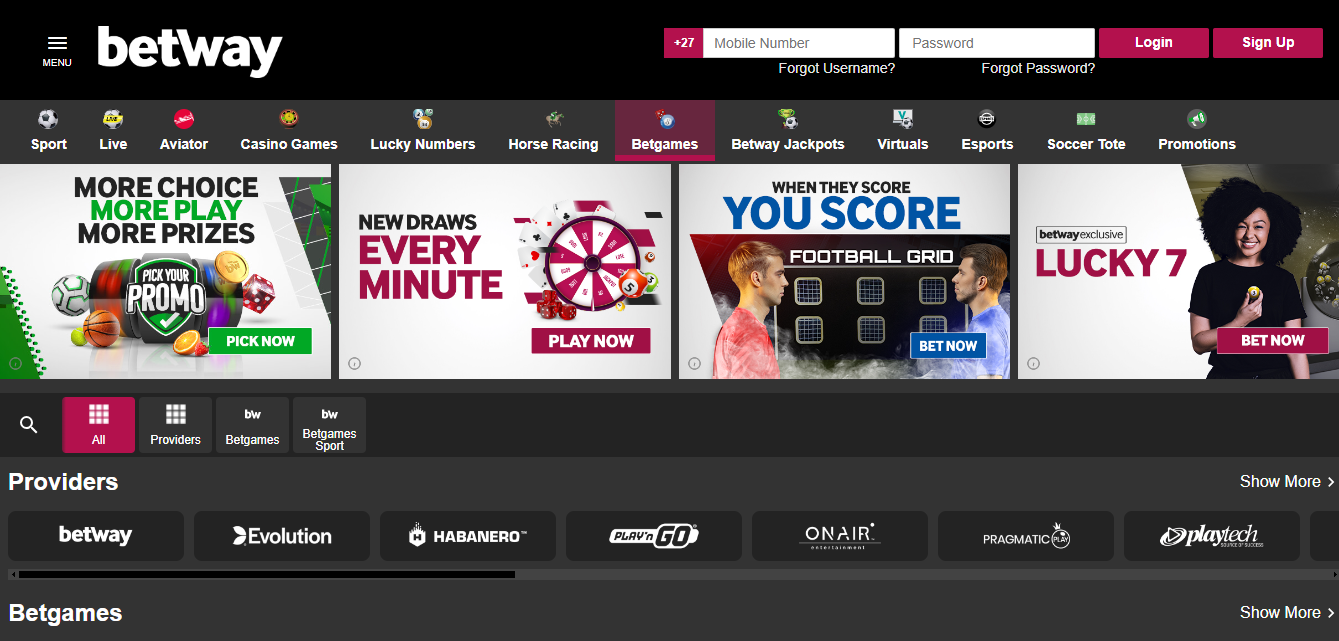Select the All filter tile

(98, 425)
